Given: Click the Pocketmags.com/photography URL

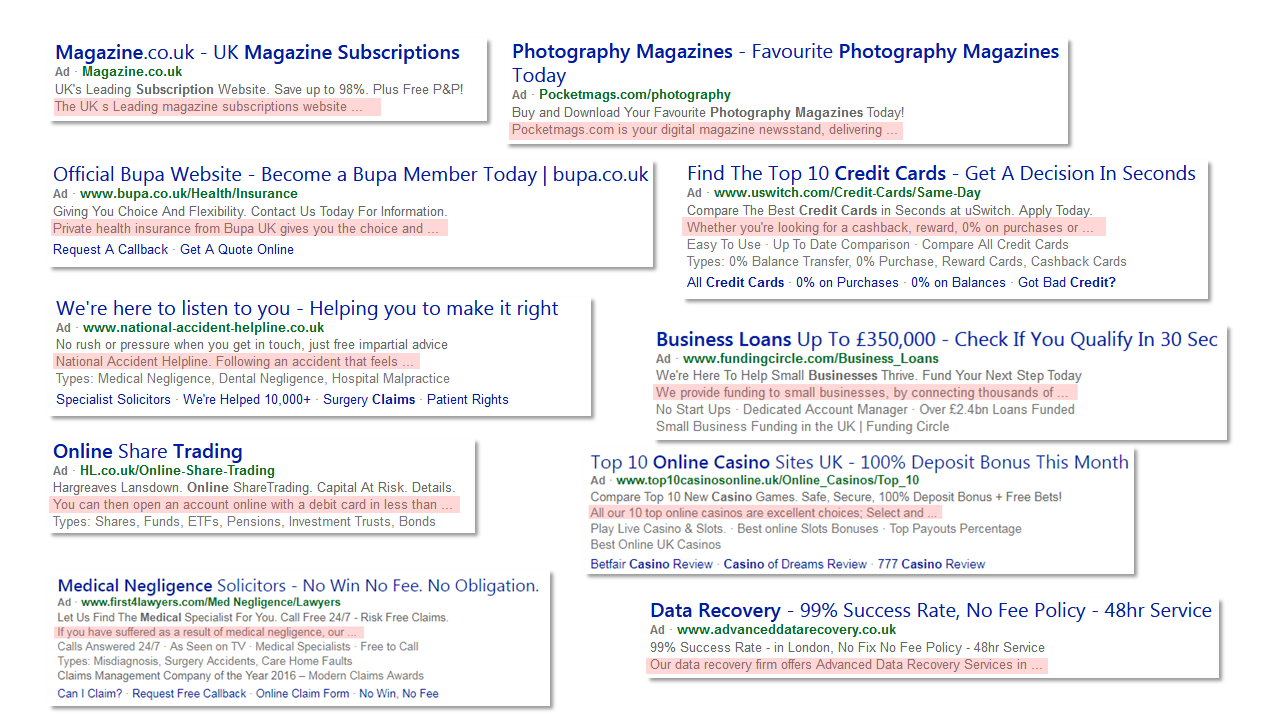Looking at the screenshot, I should point(635,95).
